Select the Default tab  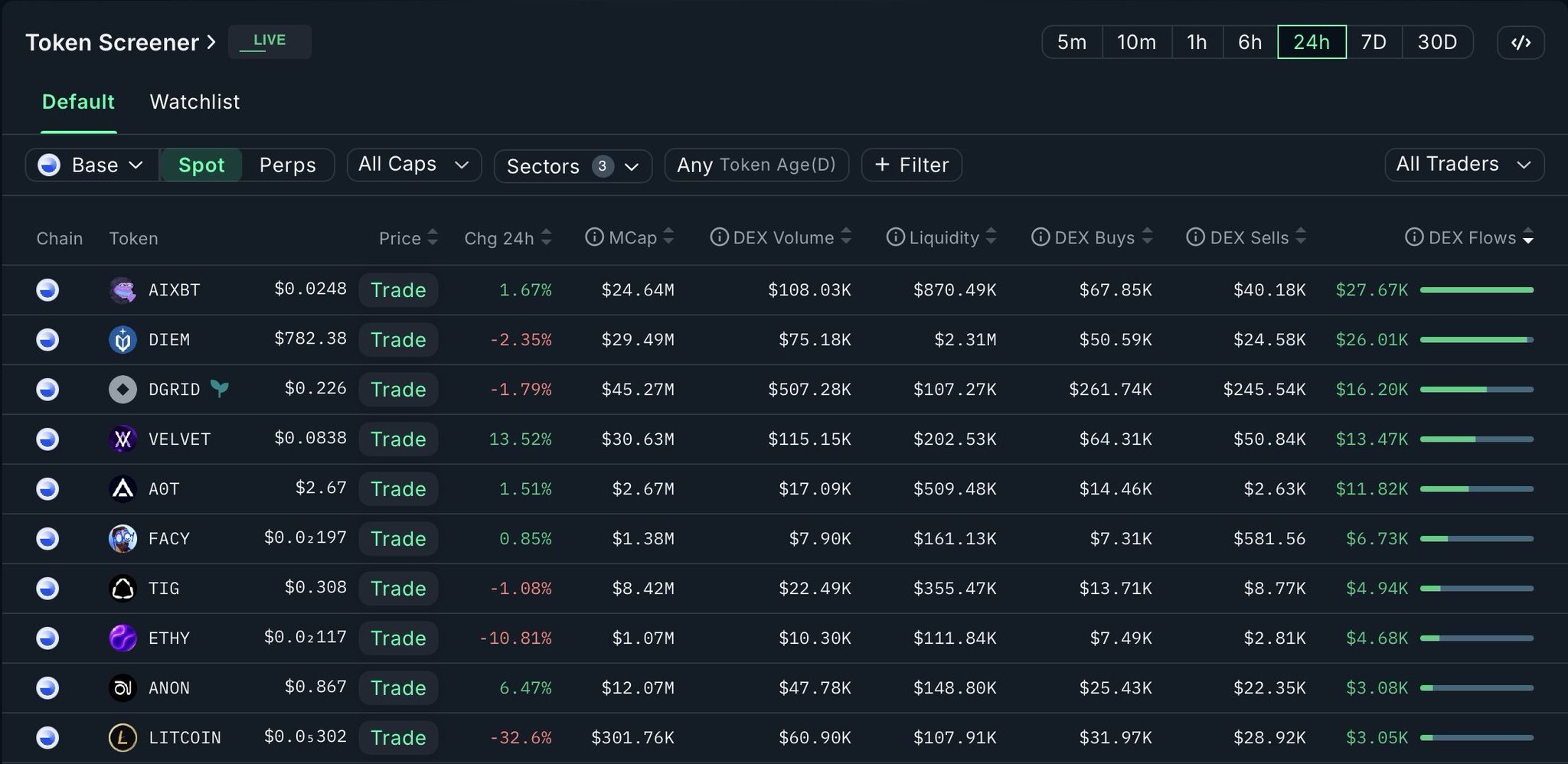point(78,102)
